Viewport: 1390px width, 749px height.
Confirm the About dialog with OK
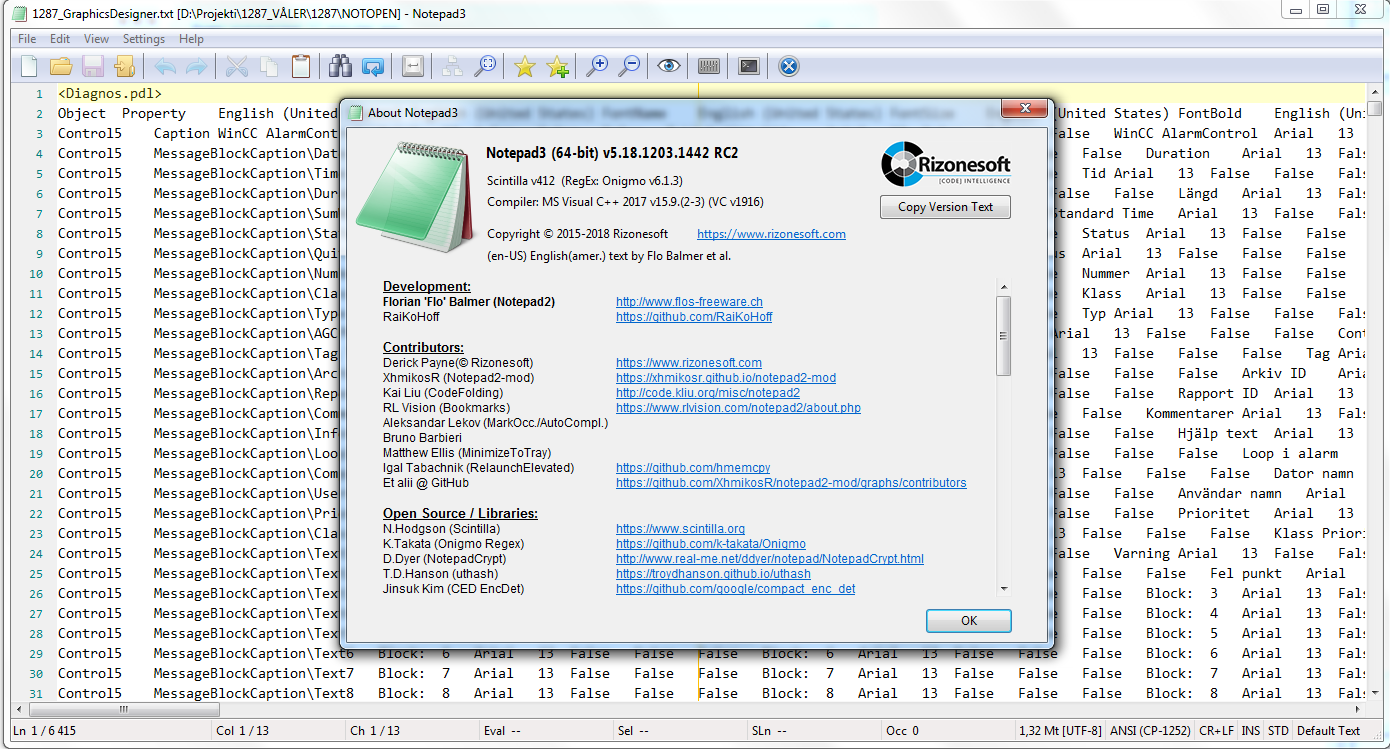[x=967, y=620]
